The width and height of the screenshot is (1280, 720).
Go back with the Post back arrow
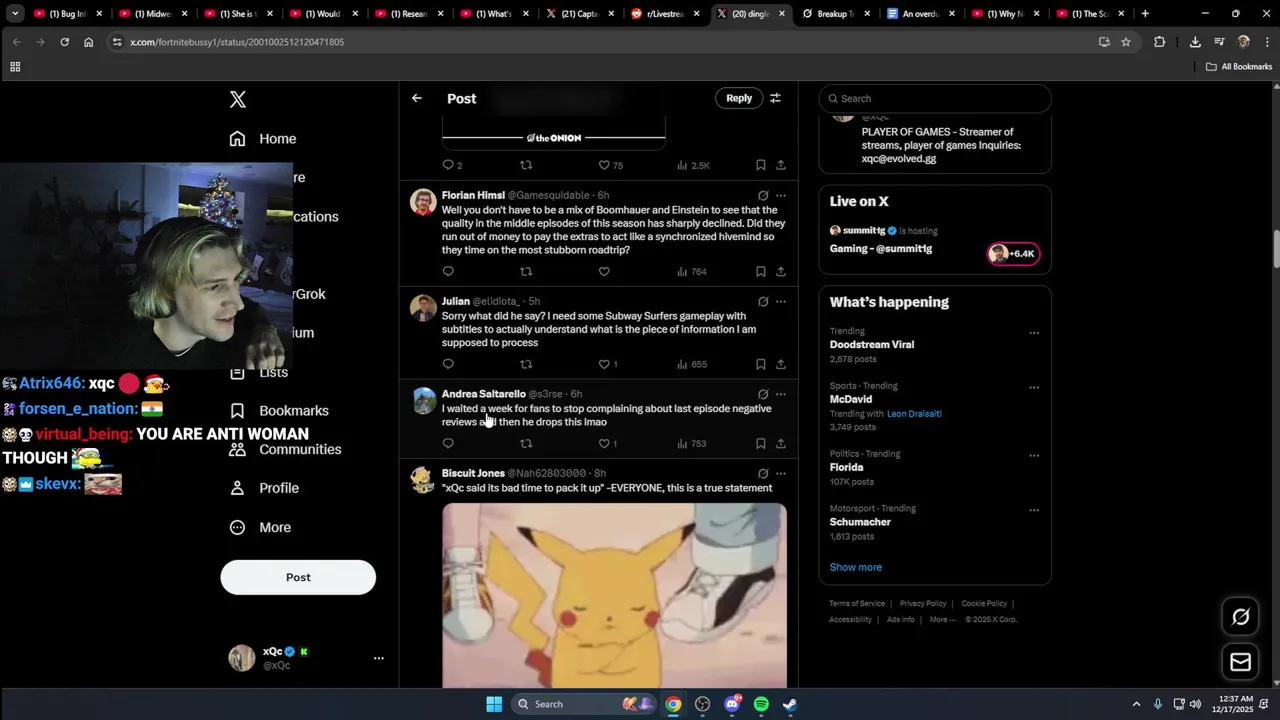(x=417, y=98)
